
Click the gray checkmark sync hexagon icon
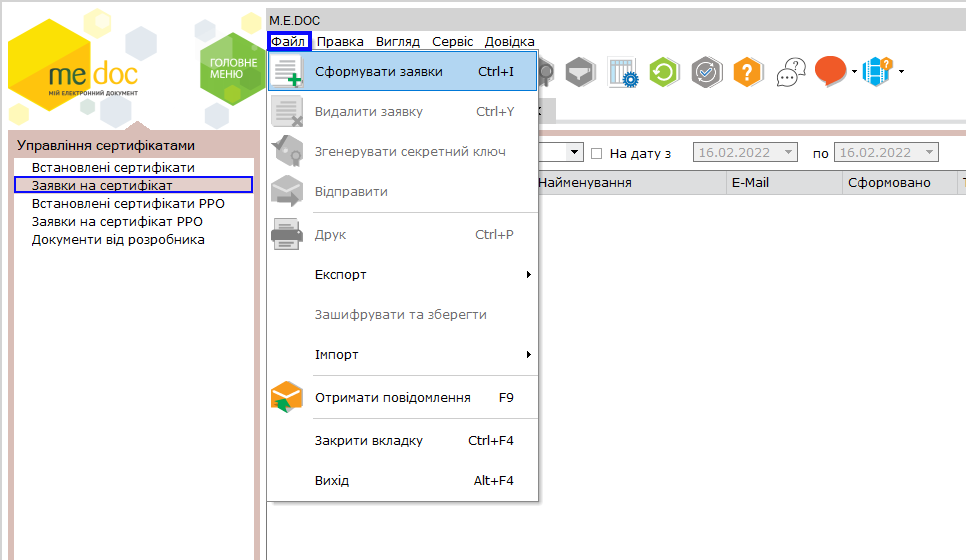[706, 72]
